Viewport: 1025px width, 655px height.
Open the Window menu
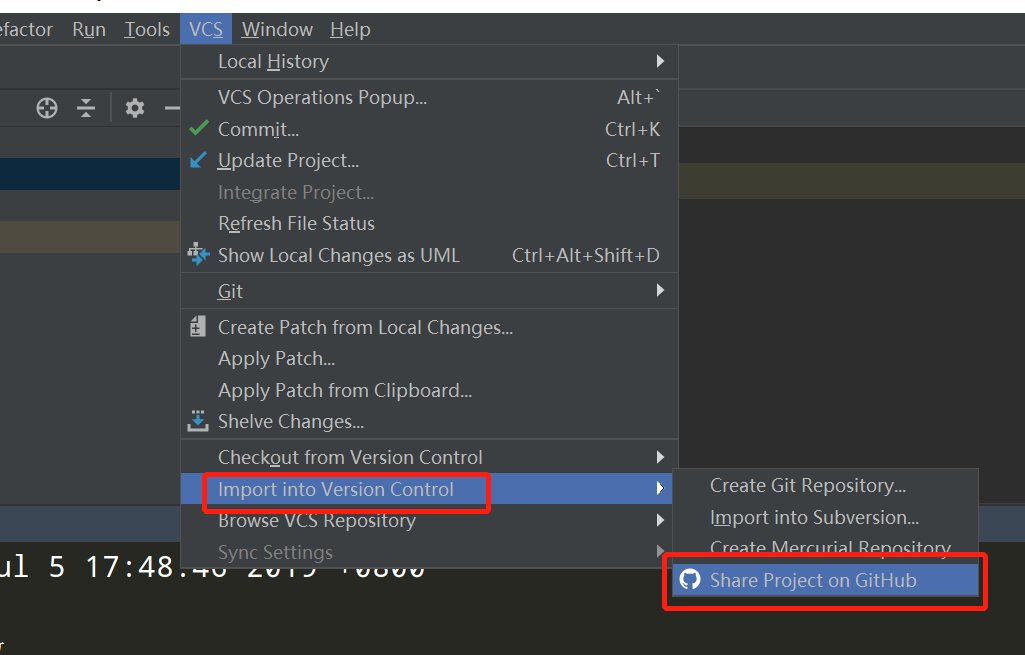coord(277,29)
